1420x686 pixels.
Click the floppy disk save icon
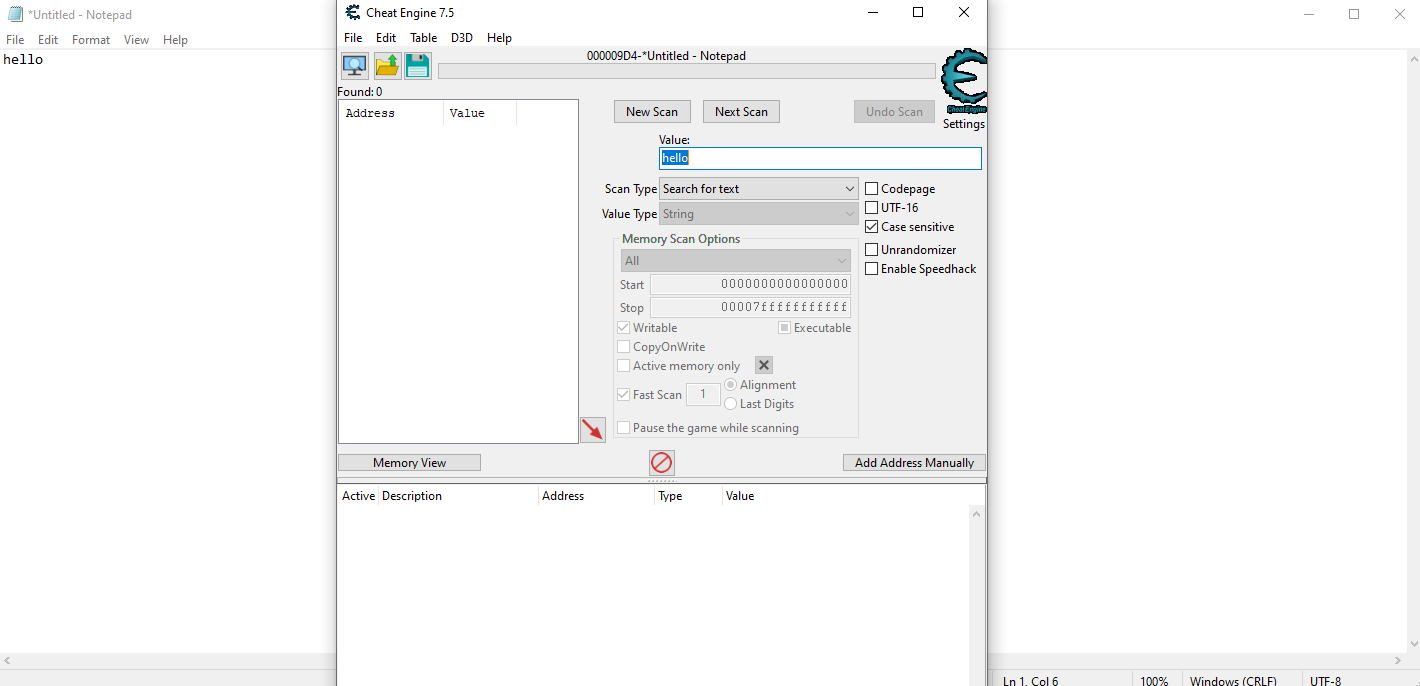click(417, 66)
